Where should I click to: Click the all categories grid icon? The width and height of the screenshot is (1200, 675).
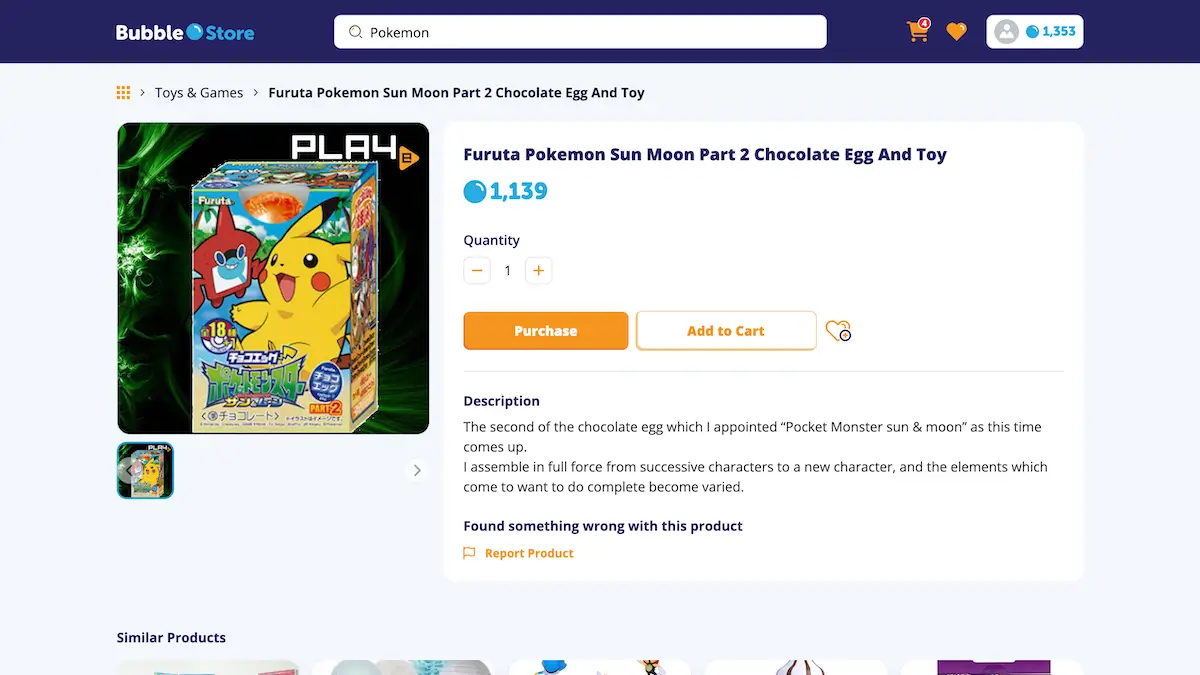tap(123, 93)
